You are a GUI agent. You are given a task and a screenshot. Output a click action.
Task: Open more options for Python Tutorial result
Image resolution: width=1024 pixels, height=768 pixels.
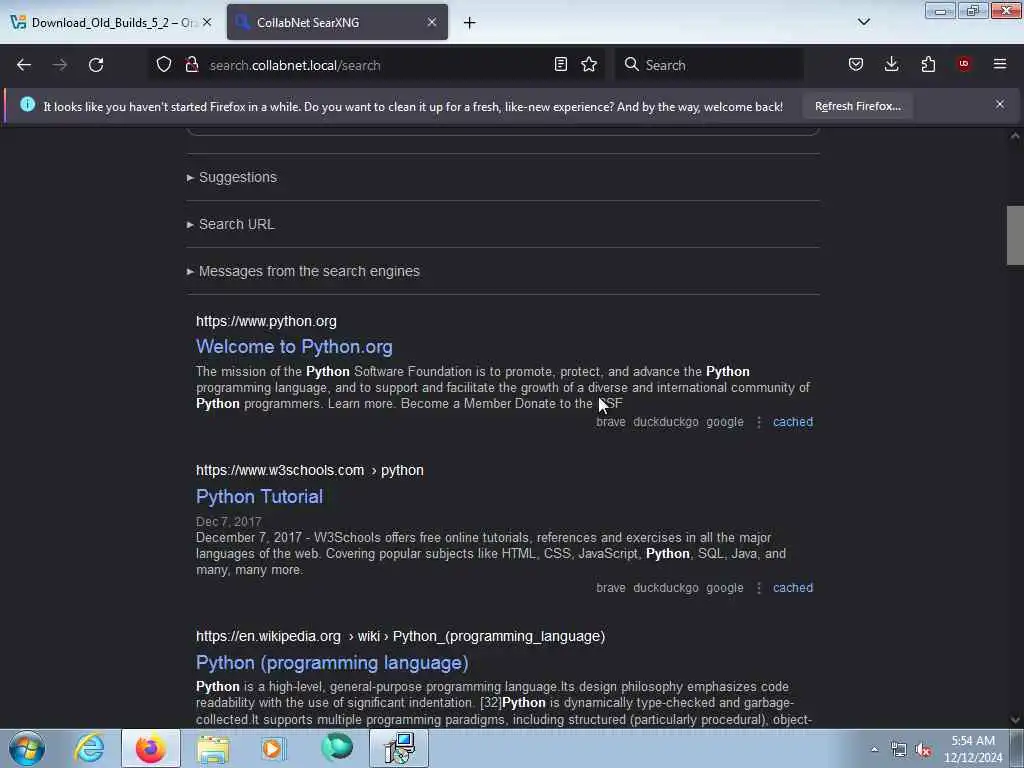[758, 588]
